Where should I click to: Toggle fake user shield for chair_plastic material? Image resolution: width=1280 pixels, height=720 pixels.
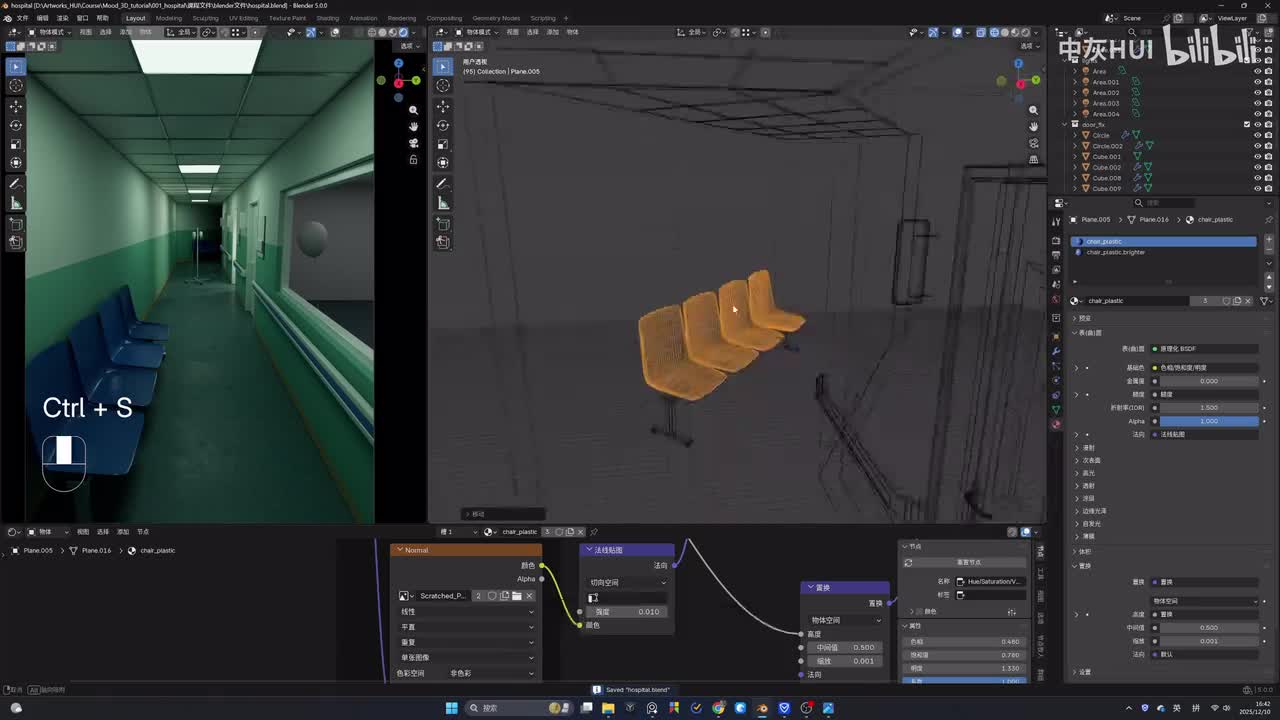click(1225, 301)
